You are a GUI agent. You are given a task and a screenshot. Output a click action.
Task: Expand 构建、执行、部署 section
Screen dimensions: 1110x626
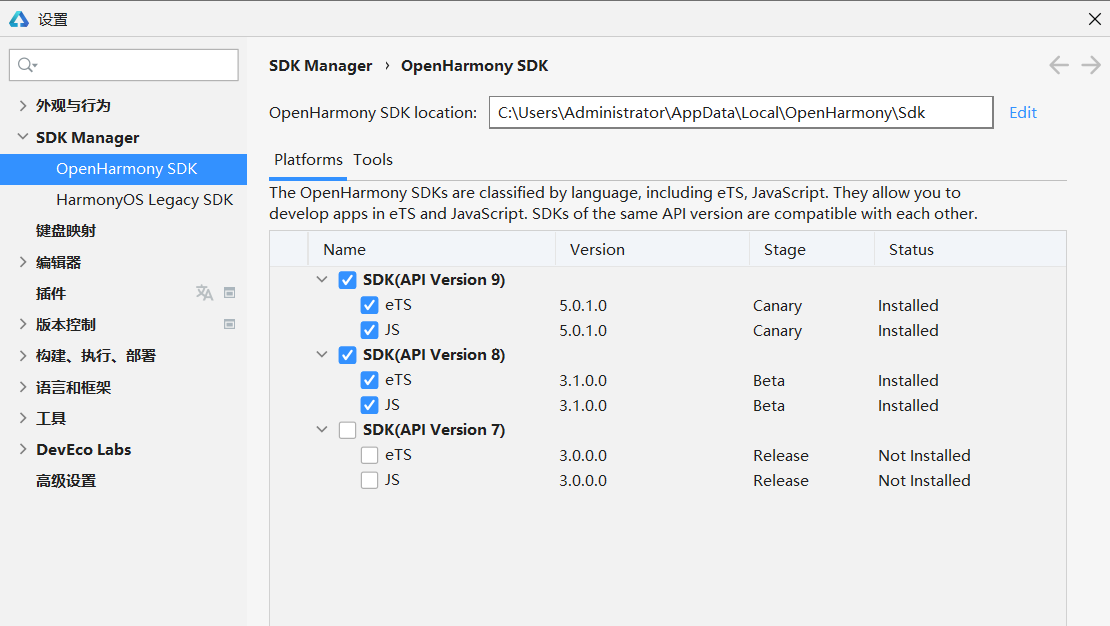tap(23, 355)
